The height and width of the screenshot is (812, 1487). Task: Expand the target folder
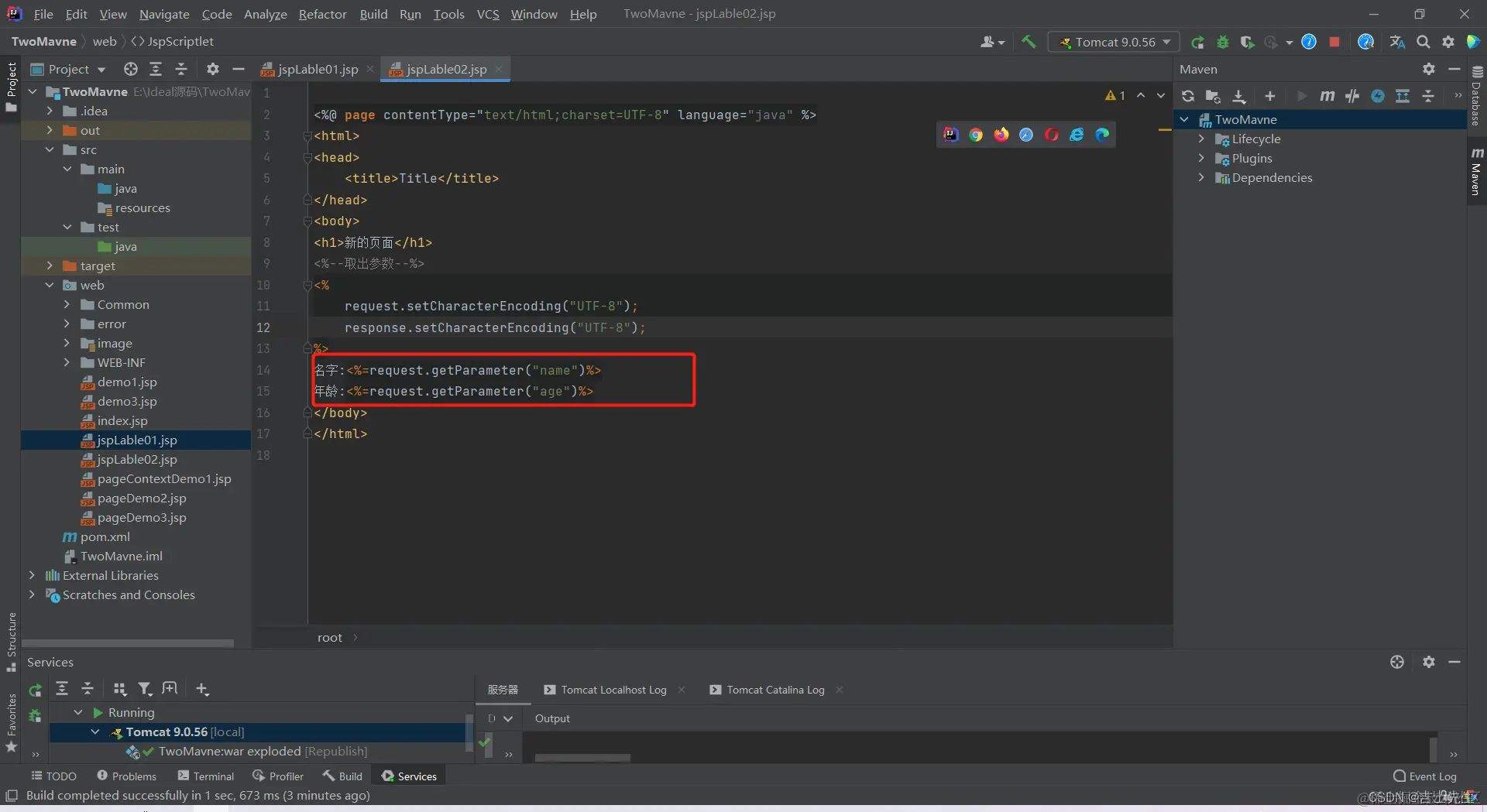(50, 266)
